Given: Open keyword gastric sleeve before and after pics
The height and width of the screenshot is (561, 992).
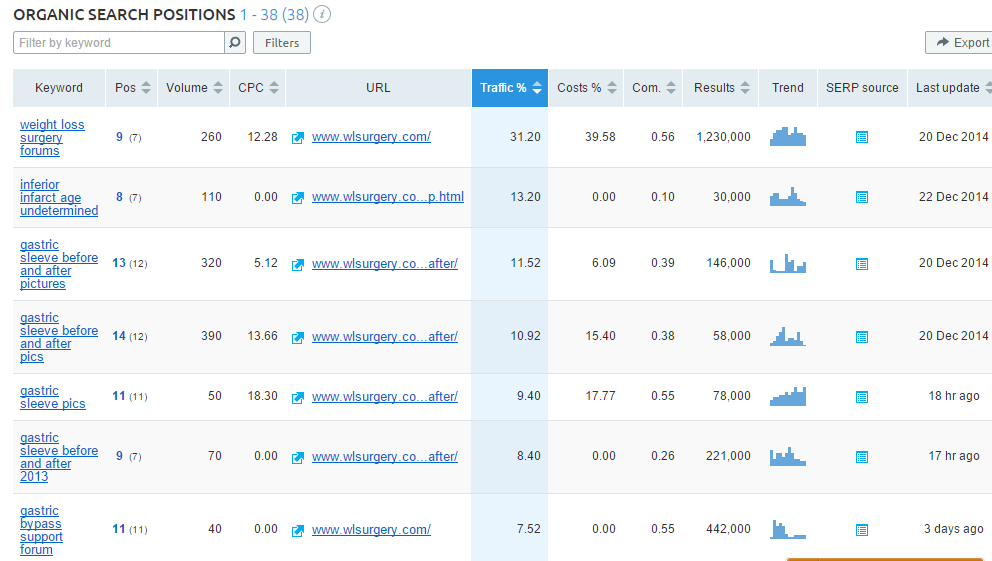Looking at the screenshot, I should coord(59,337).
